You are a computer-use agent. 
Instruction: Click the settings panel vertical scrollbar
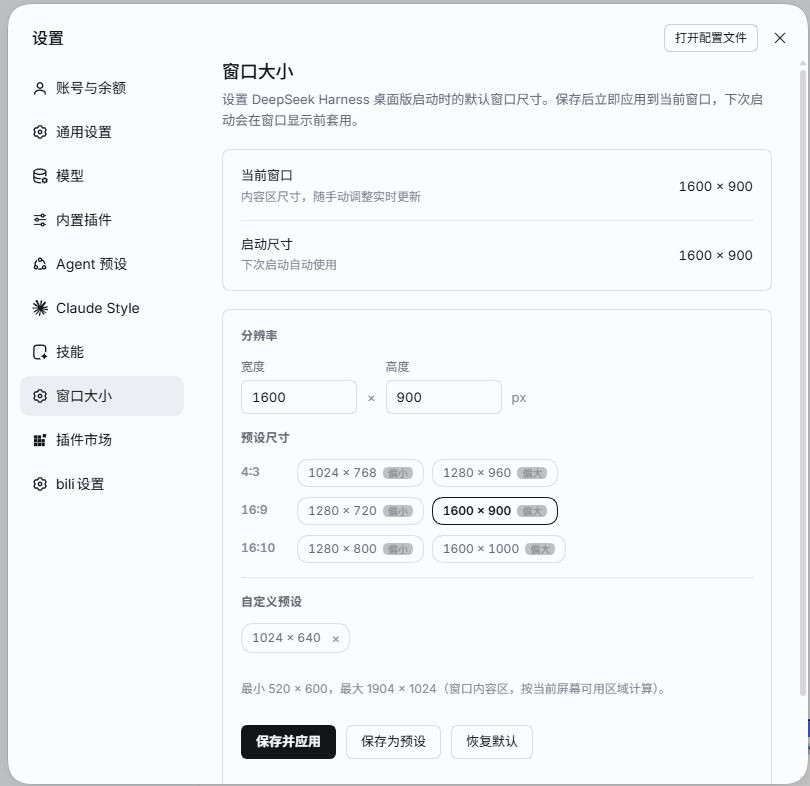pos(803,382)
